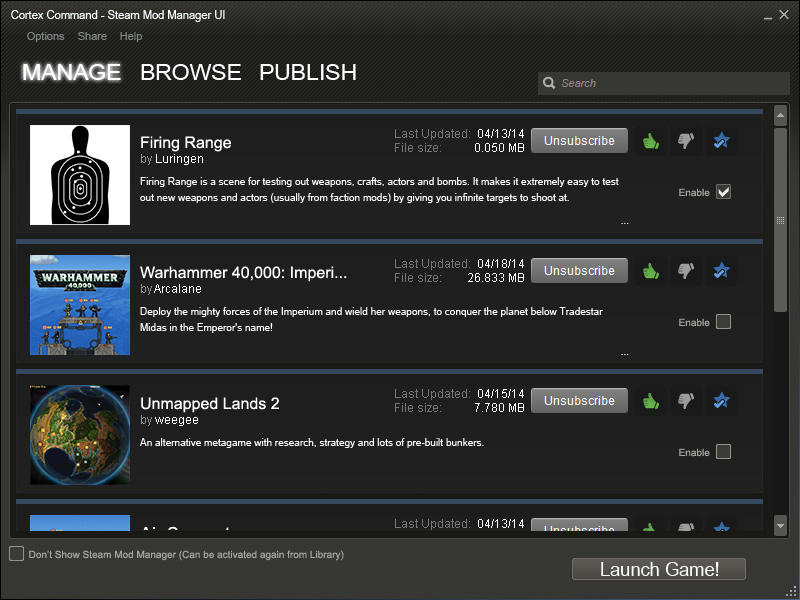
Task: Open the Options menu
Action: coord(45,36)
